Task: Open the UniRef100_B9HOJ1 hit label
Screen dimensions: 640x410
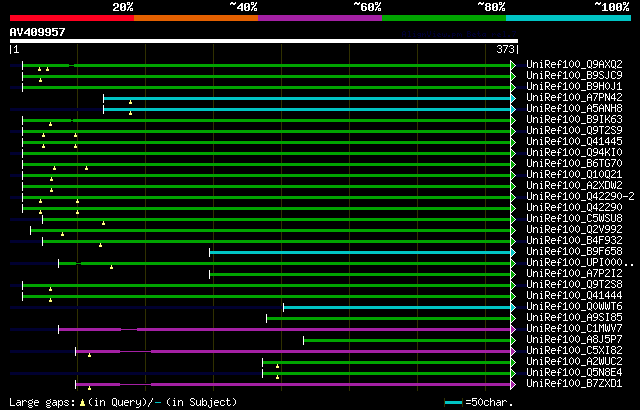Action: tap(574, 86)
